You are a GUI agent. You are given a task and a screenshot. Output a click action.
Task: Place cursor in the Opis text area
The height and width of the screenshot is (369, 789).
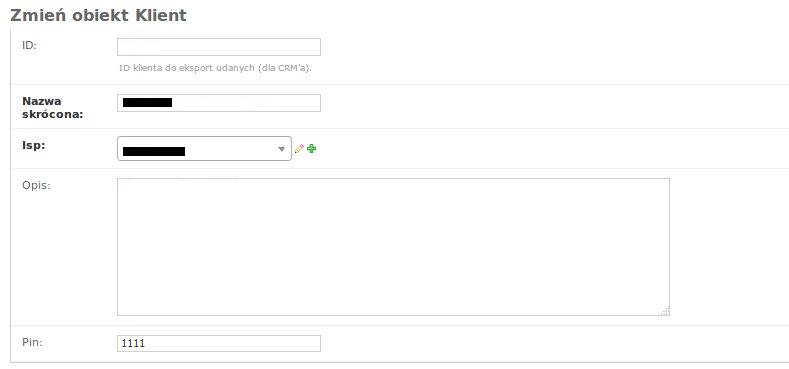pos(393,247)
